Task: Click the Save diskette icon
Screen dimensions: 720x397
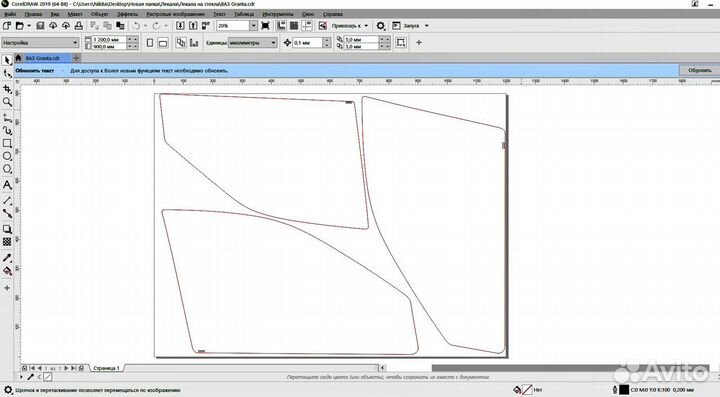Action: [40, 26]
